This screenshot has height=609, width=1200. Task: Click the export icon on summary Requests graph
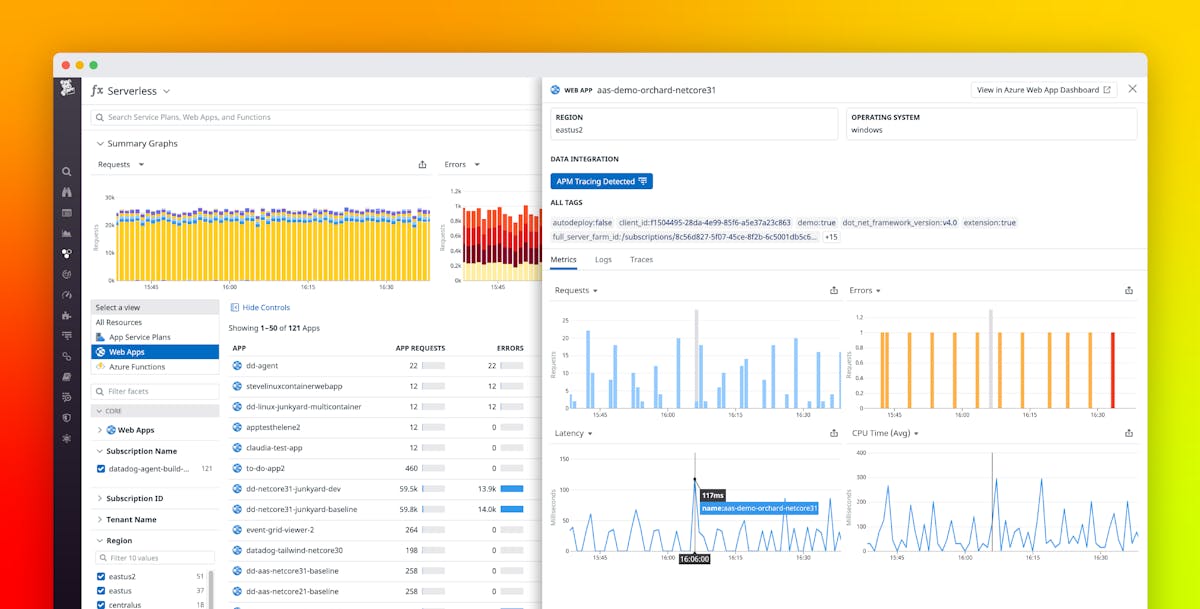[x=422, y=164]
